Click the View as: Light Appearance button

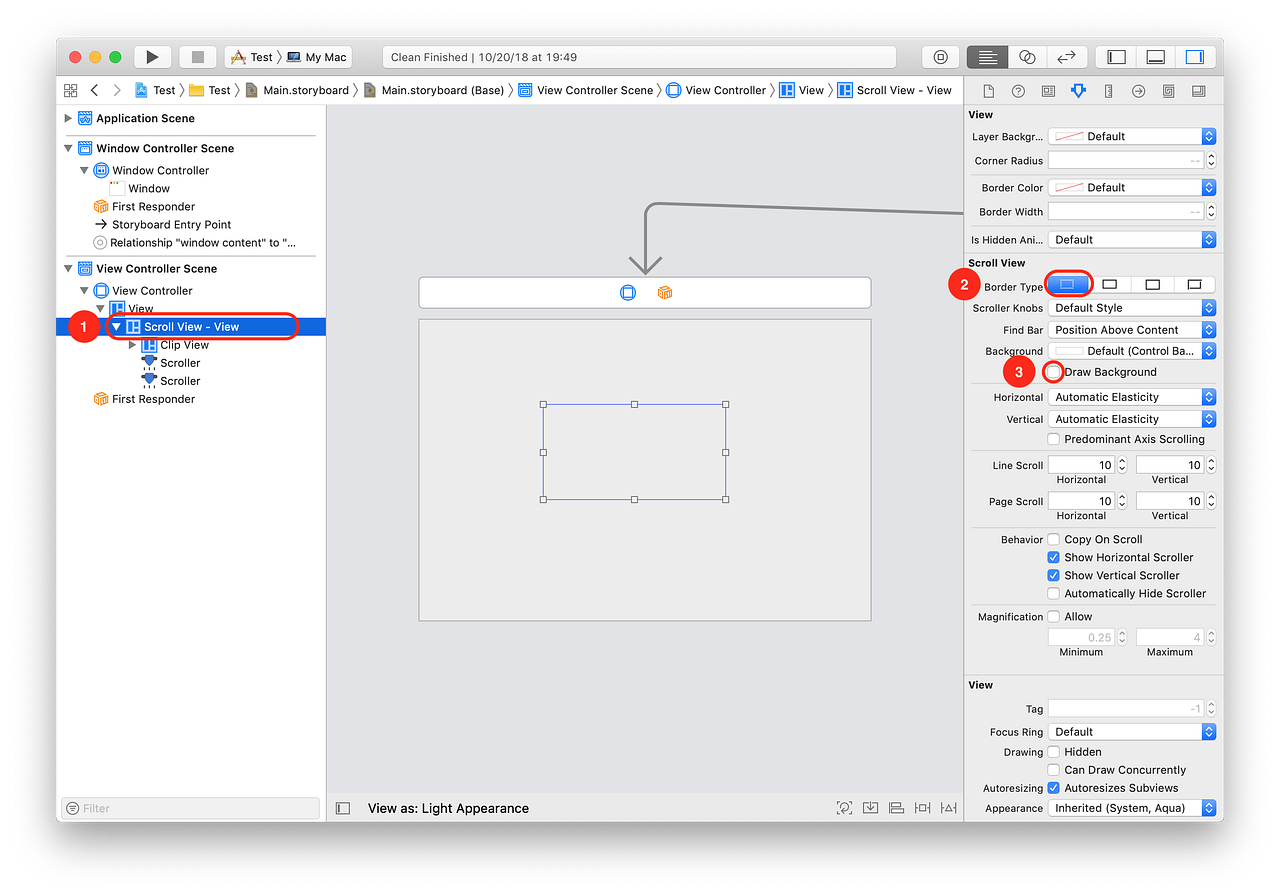coord(447,807)
